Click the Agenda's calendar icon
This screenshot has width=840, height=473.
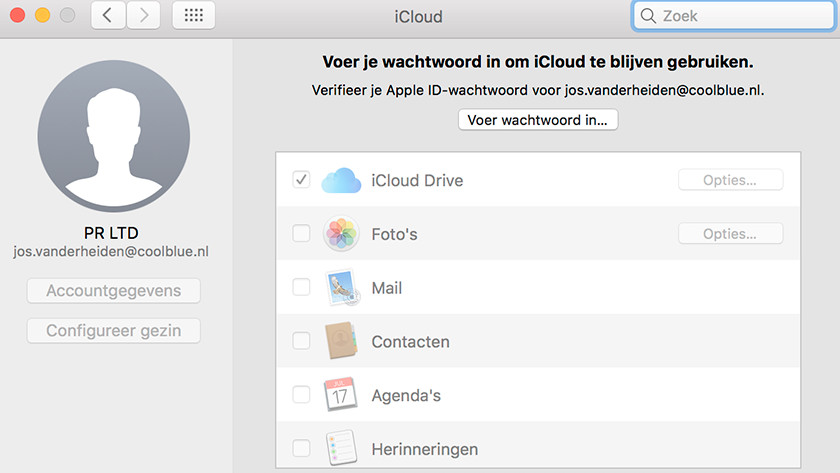click(x=341, y=395)
